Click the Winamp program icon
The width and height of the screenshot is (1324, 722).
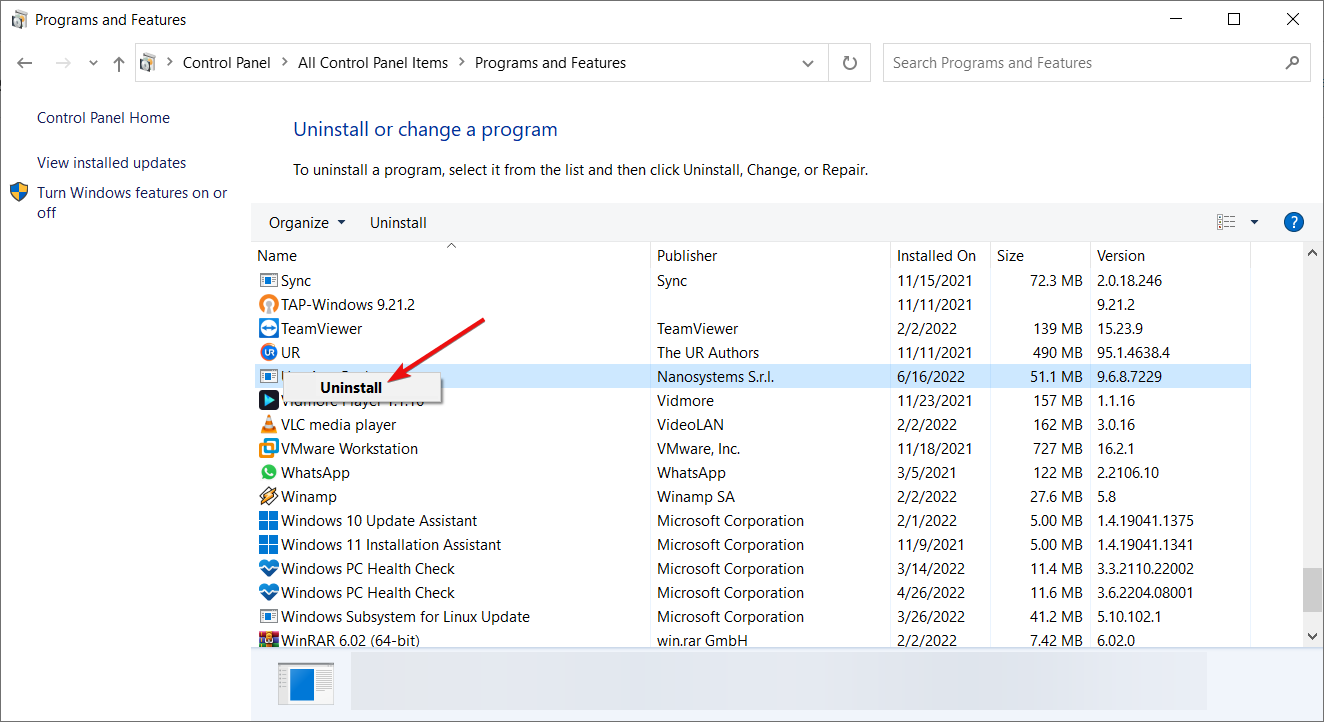[268, 497]
